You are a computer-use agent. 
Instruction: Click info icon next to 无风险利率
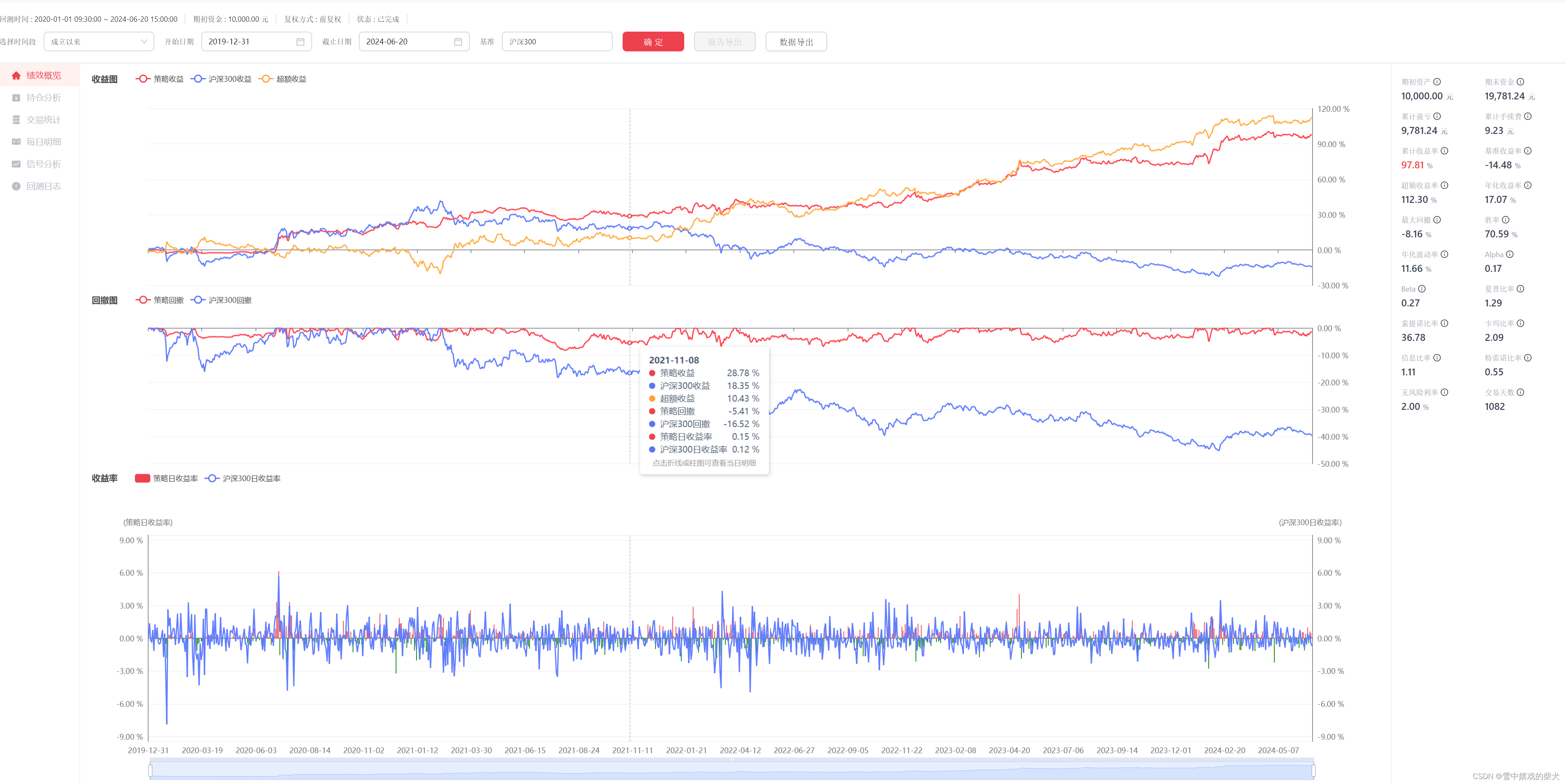[x=1444, y=392]
